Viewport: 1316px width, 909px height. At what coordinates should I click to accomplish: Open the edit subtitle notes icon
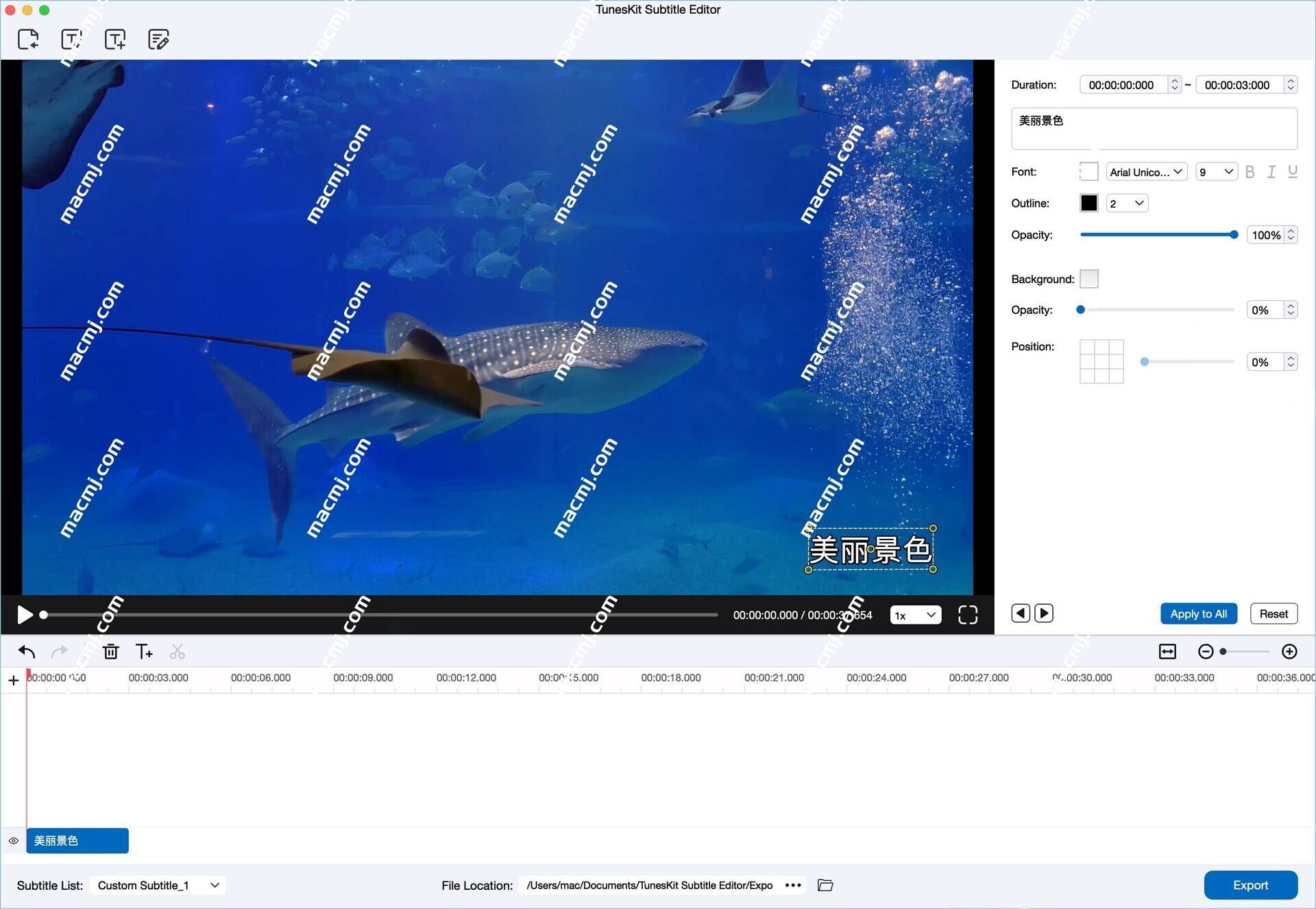coord(158,39)
